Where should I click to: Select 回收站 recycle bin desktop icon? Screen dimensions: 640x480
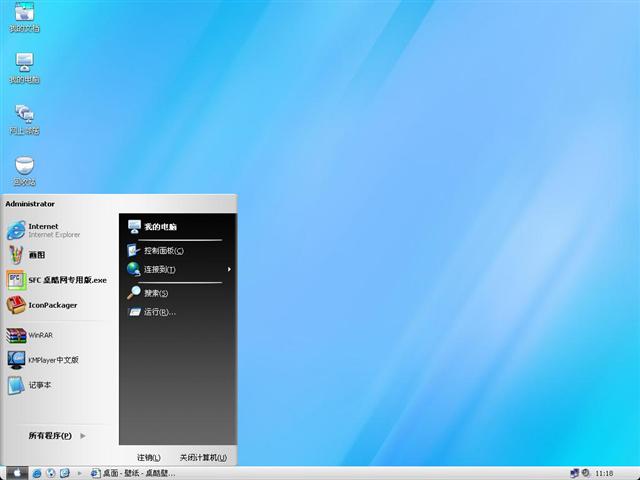(24, 171)
